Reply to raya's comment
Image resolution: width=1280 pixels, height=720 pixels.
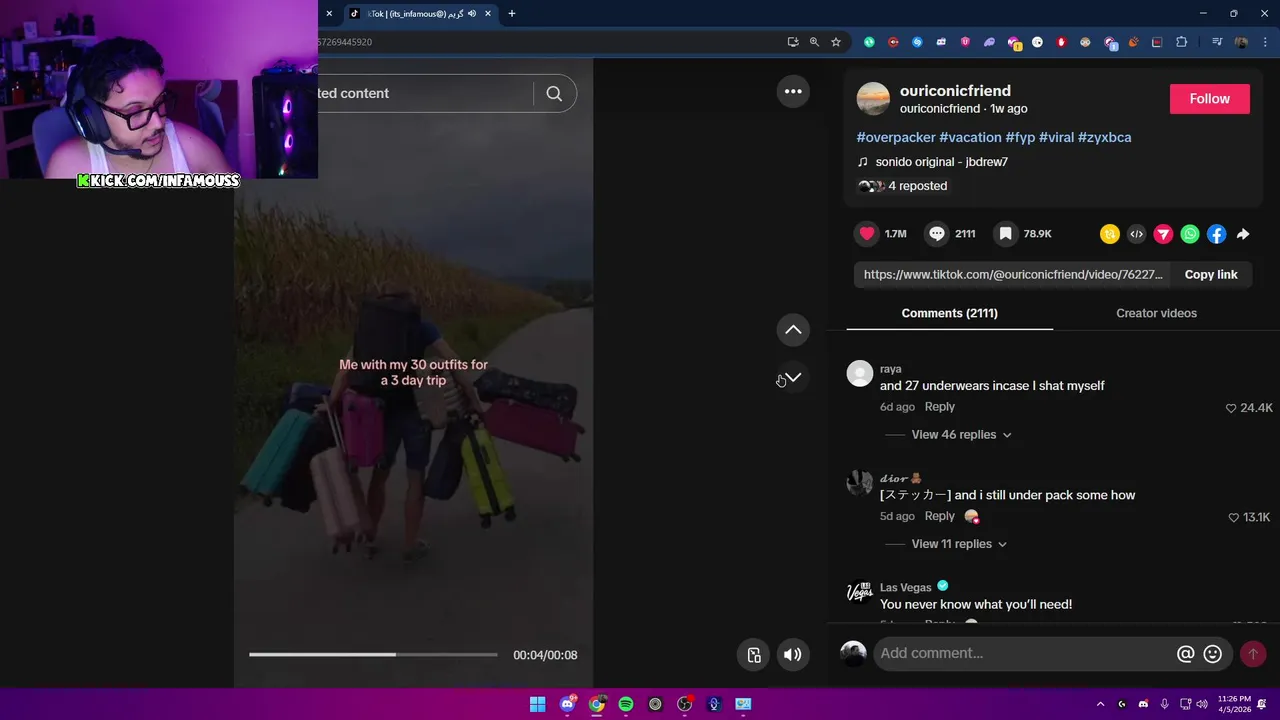coord(939,407)
